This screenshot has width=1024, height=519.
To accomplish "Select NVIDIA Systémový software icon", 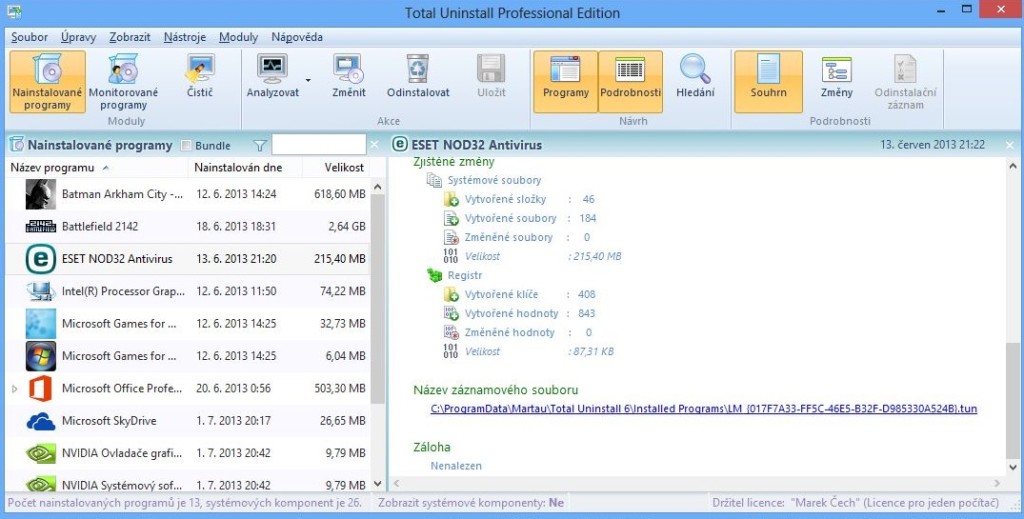I will coord(40,484).
